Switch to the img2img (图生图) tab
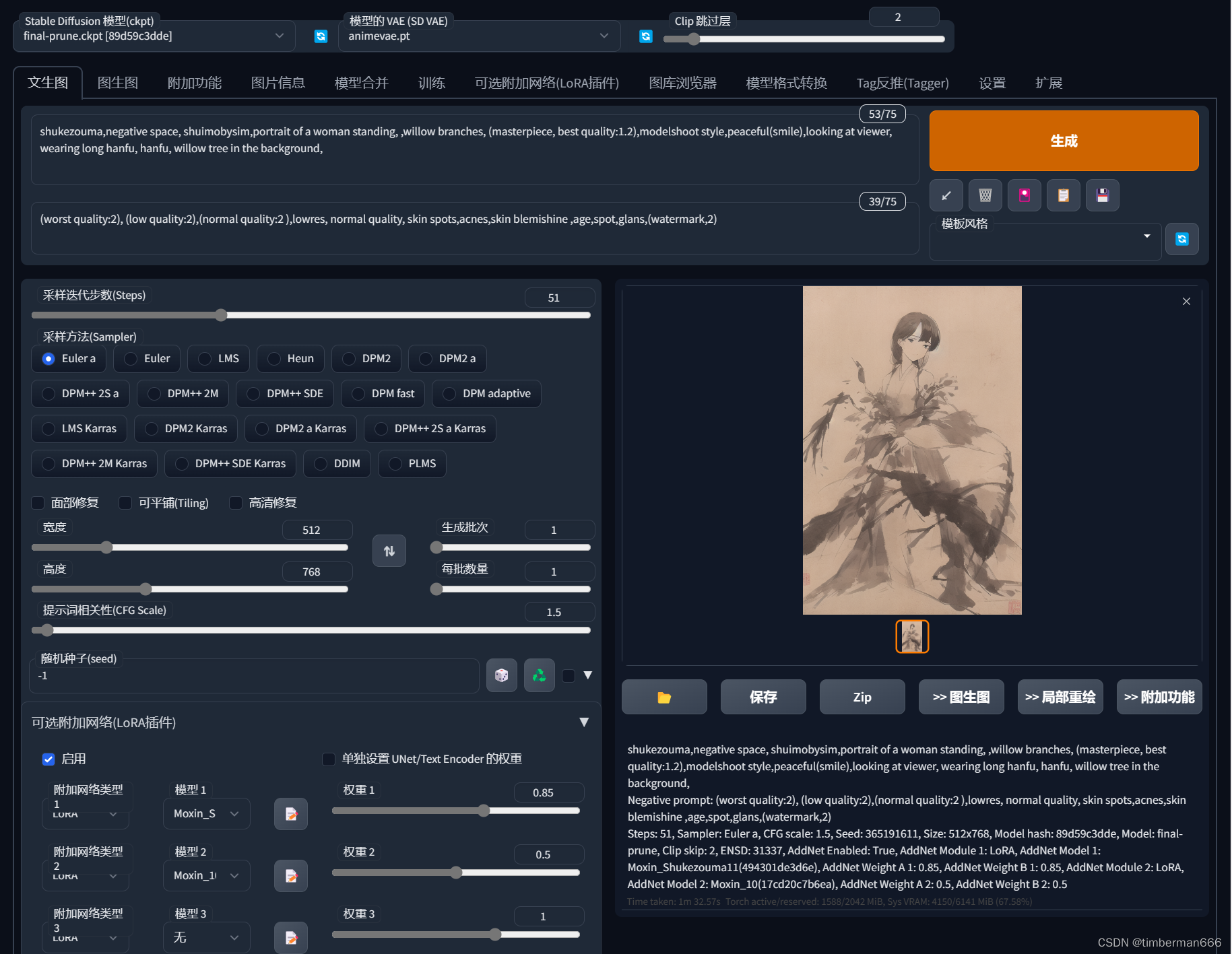The image size is (1232, 954). 118,83
